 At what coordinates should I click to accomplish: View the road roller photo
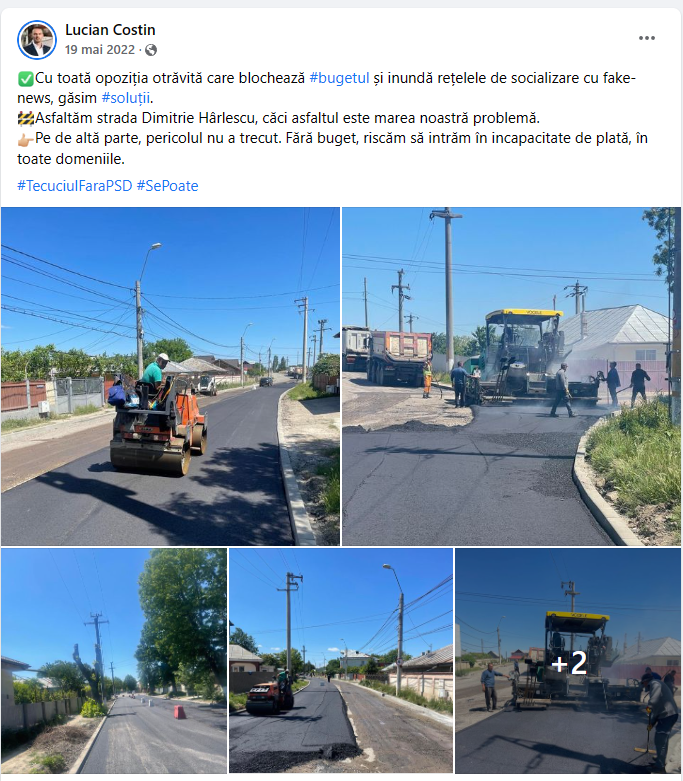[x=170, y=377]
